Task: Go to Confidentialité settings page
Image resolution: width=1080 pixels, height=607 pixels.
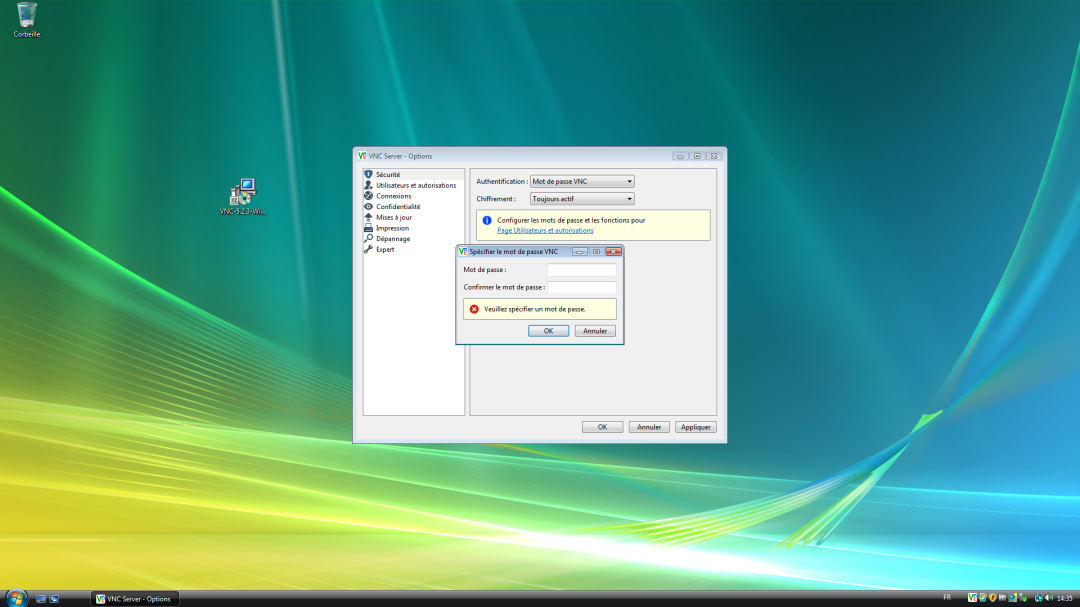Action: pos(398,207)
